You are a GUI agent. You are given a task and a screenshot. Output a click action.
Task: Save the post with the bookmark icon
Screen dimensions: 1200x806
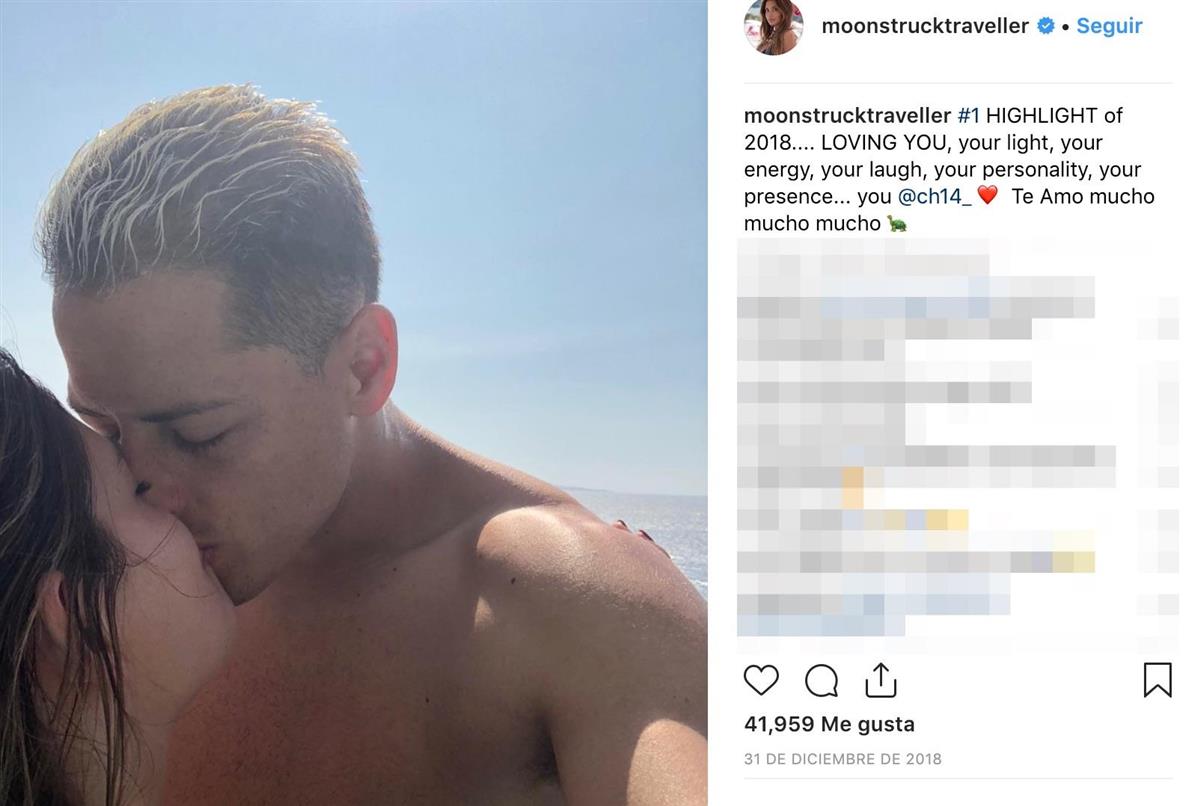coord(1157,680)
